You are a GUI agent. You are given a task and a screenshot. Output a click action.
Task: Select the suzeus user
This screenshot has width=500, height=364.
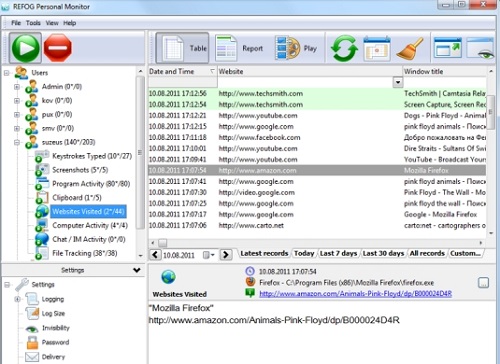pos(68,142)
